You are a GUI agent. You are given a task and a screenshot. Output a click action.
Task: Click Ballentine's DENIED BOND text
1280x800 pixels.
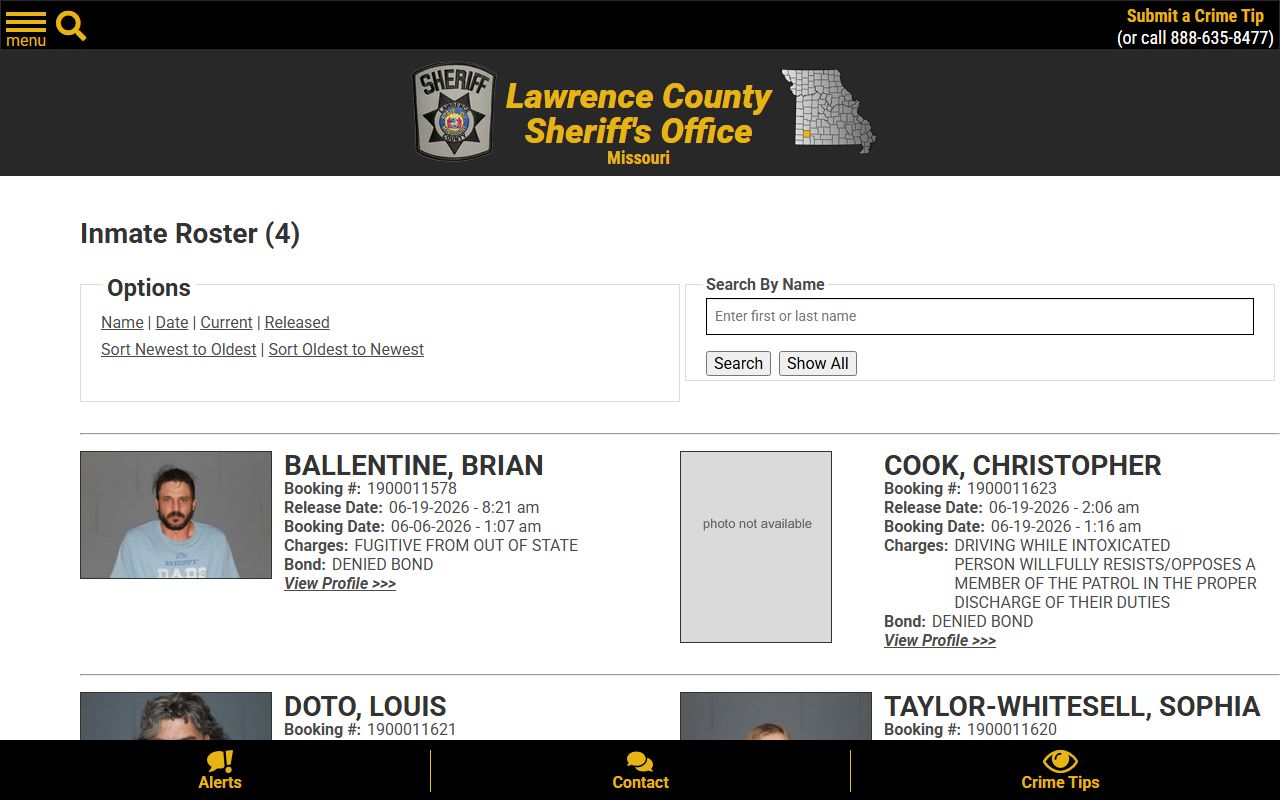pos(383,564)
